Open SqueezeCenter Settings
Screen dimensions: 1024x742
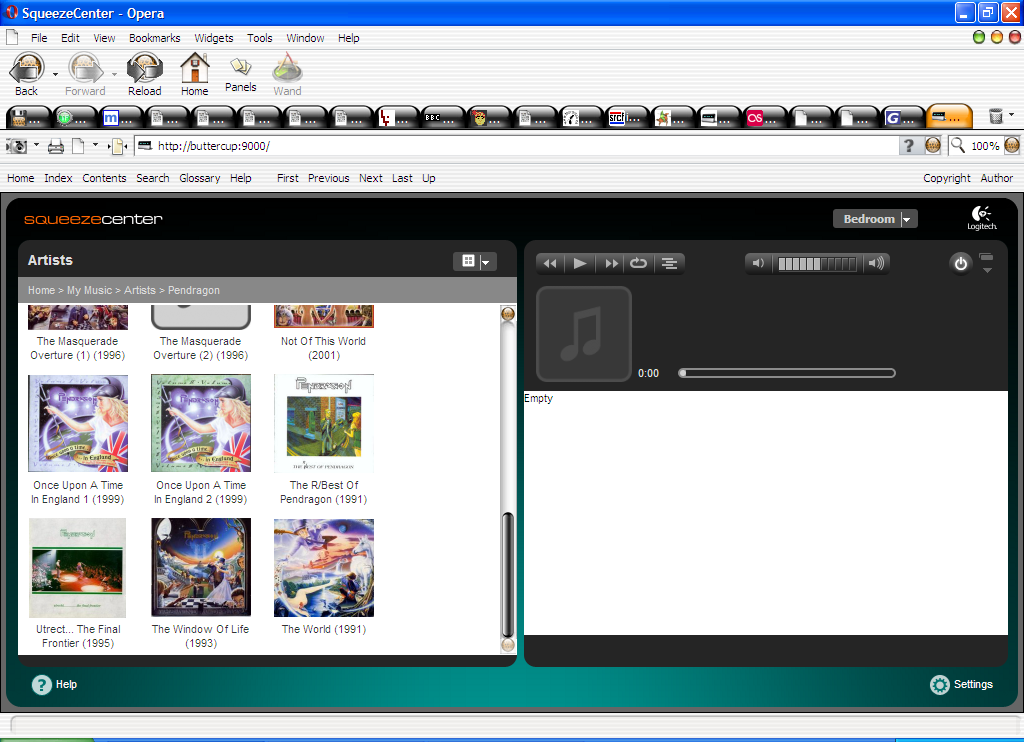pos(961,685)
